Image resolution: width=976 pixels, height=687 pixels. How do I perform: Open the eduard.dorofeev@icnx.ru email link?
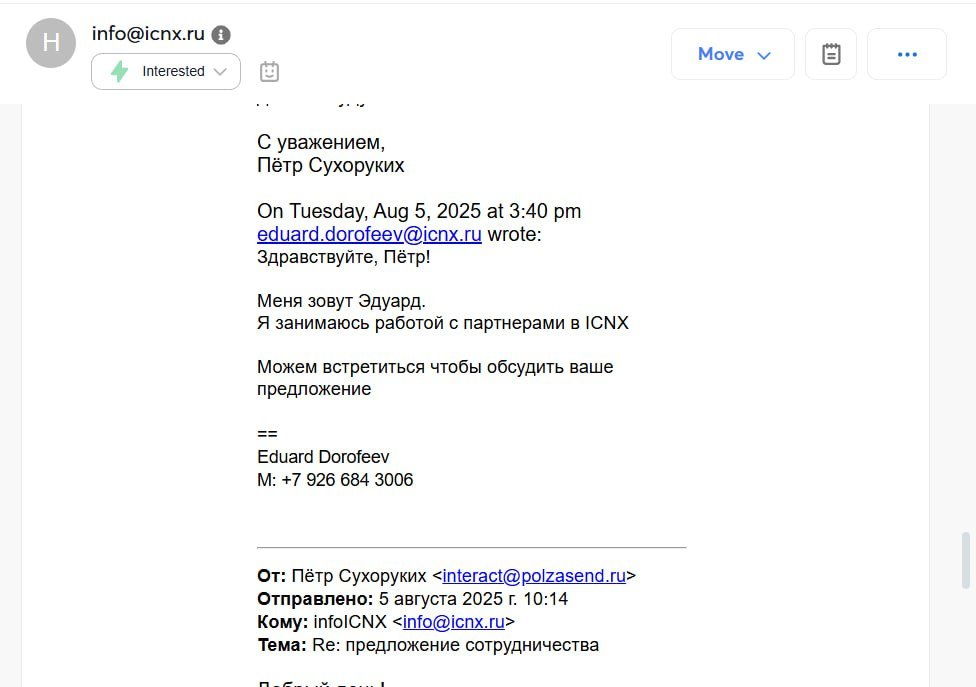point(369,234)
